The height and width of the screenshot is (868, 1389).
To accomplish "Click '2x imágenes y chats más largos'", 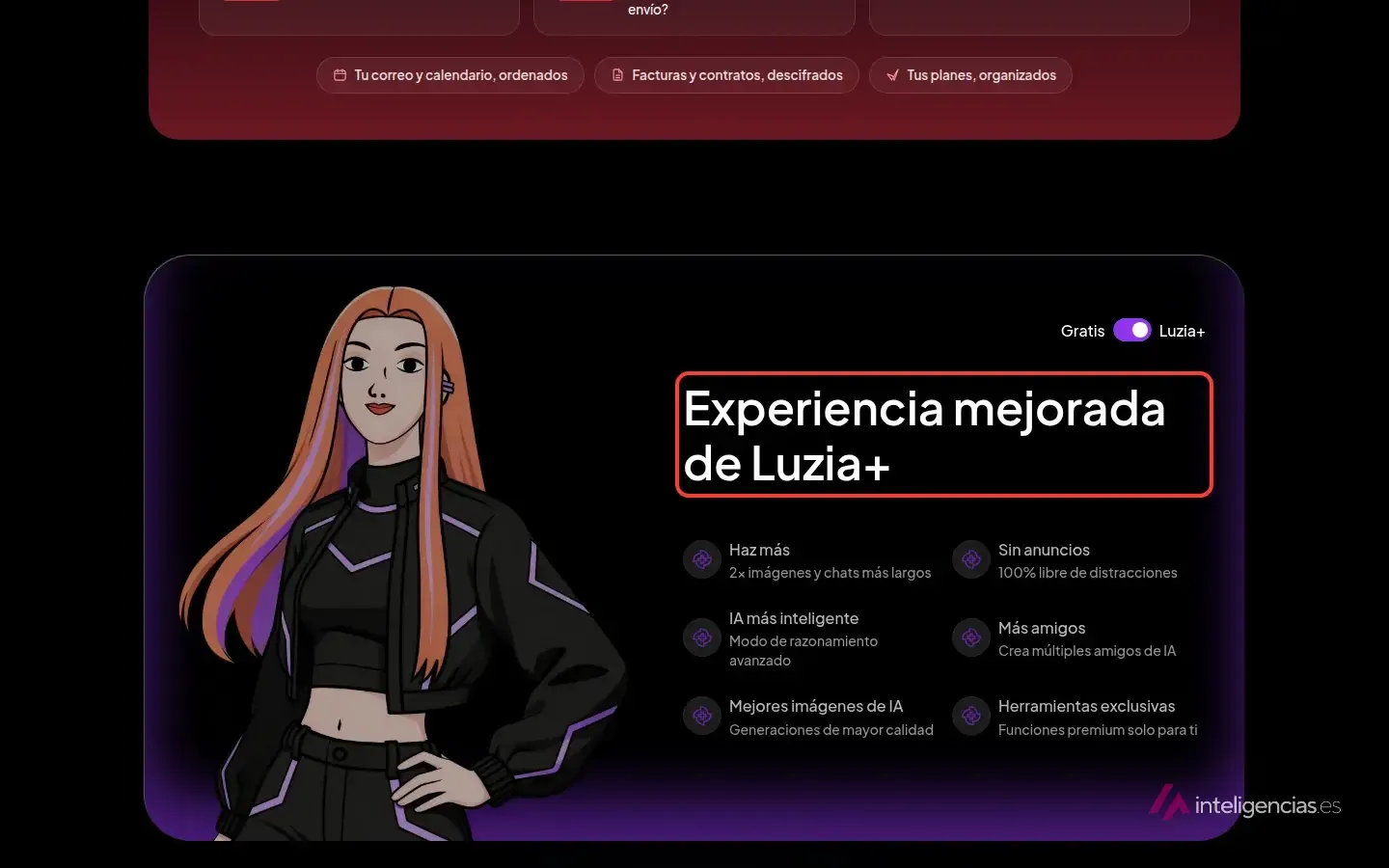I will 830,573.
